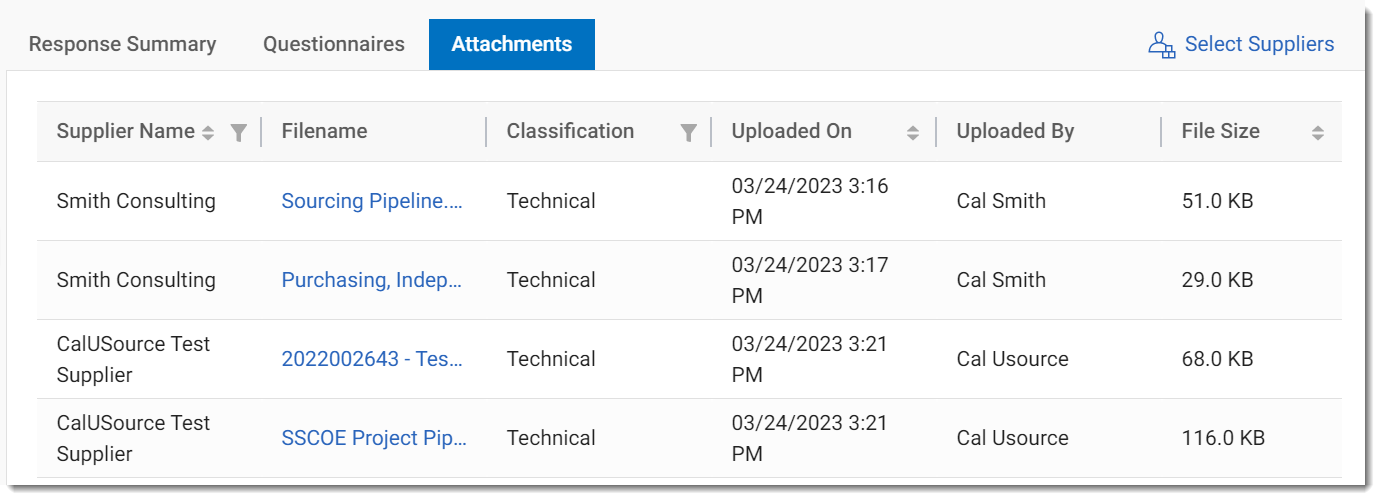Open the Sourcing Pipeline file link
1380x500 pixels.
pos(372,201)
